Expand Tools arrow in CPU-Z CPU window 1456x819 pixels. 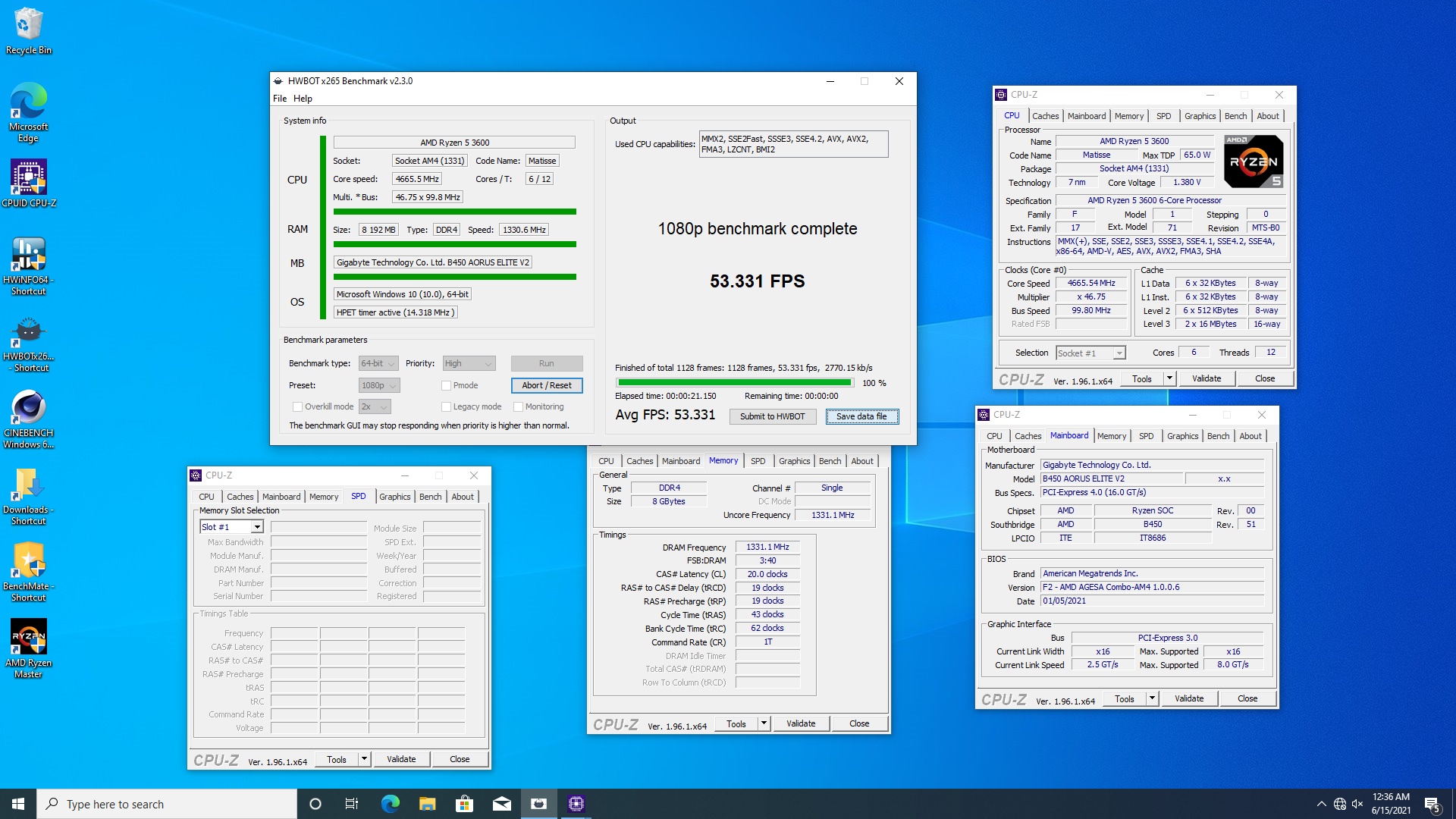click(x=1169, y=378)
